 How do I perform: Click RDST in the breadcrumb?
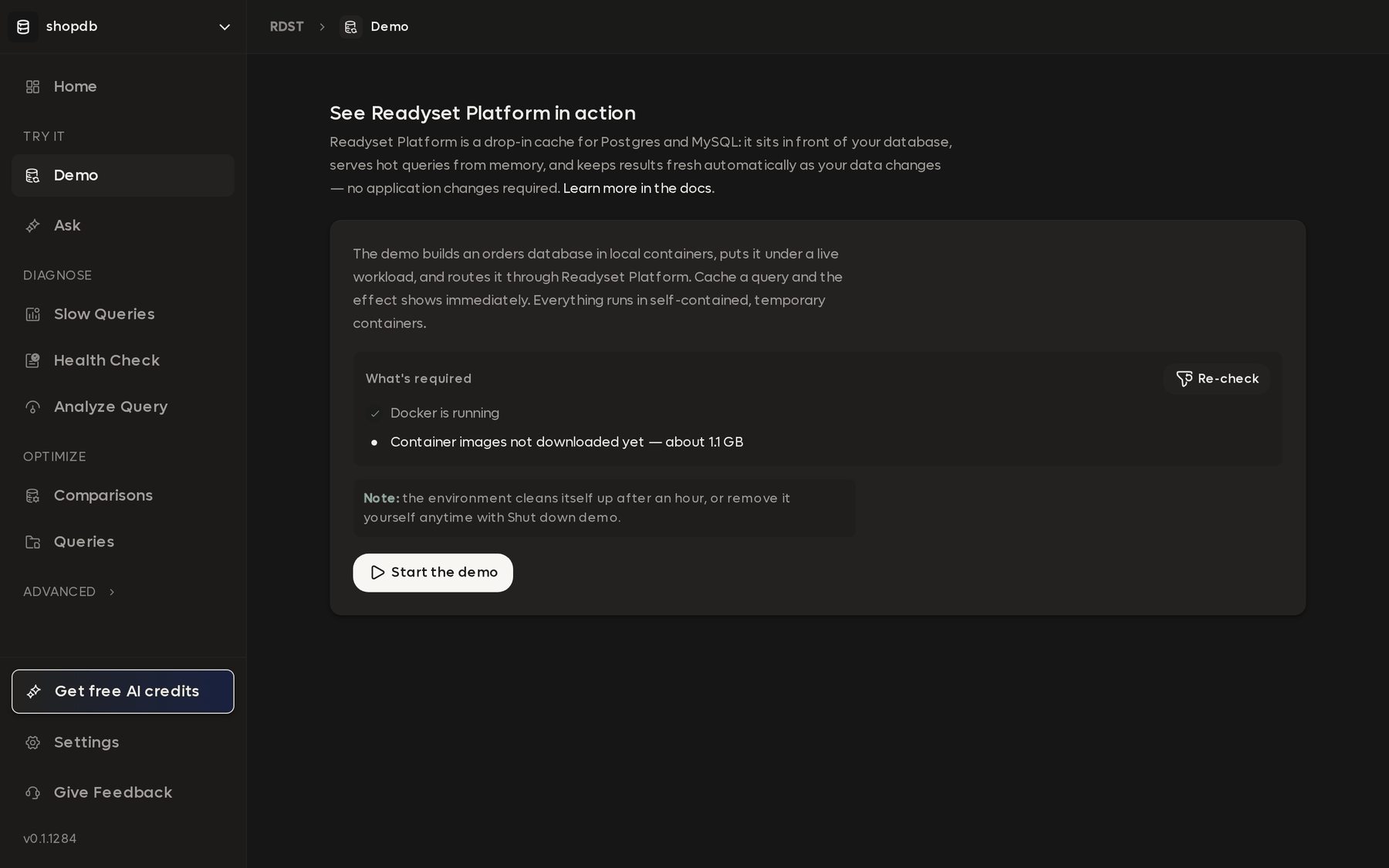(x=286, y=27)
